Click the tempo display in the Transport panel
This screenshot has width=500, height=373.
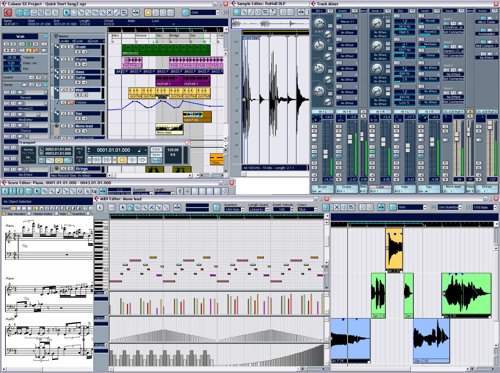pyautogui.click(x=173, y=152)
